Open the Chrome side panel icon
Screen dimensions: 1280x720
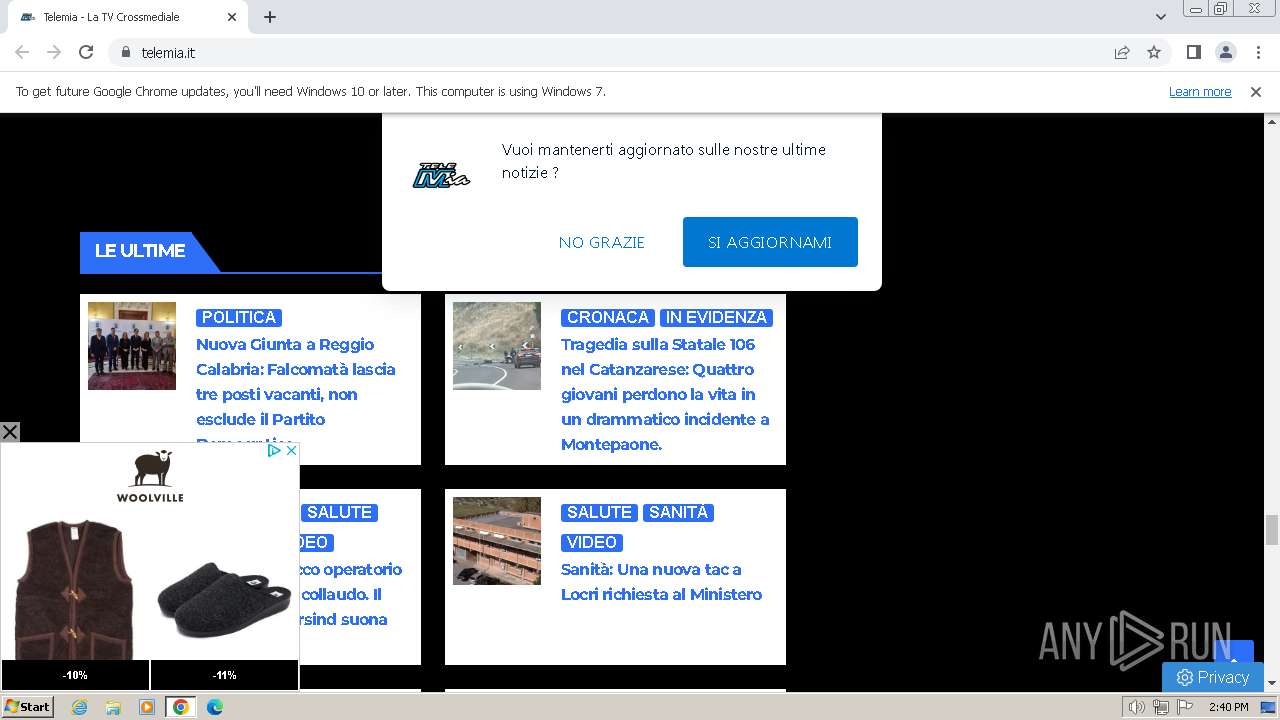click(x=1193, y=52)
